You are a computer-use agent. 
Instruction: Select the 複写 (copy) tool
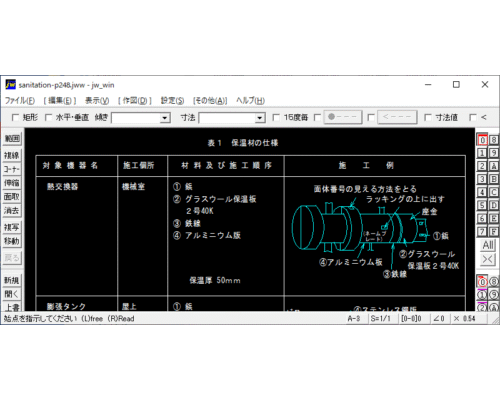click(x=12, y=227)
